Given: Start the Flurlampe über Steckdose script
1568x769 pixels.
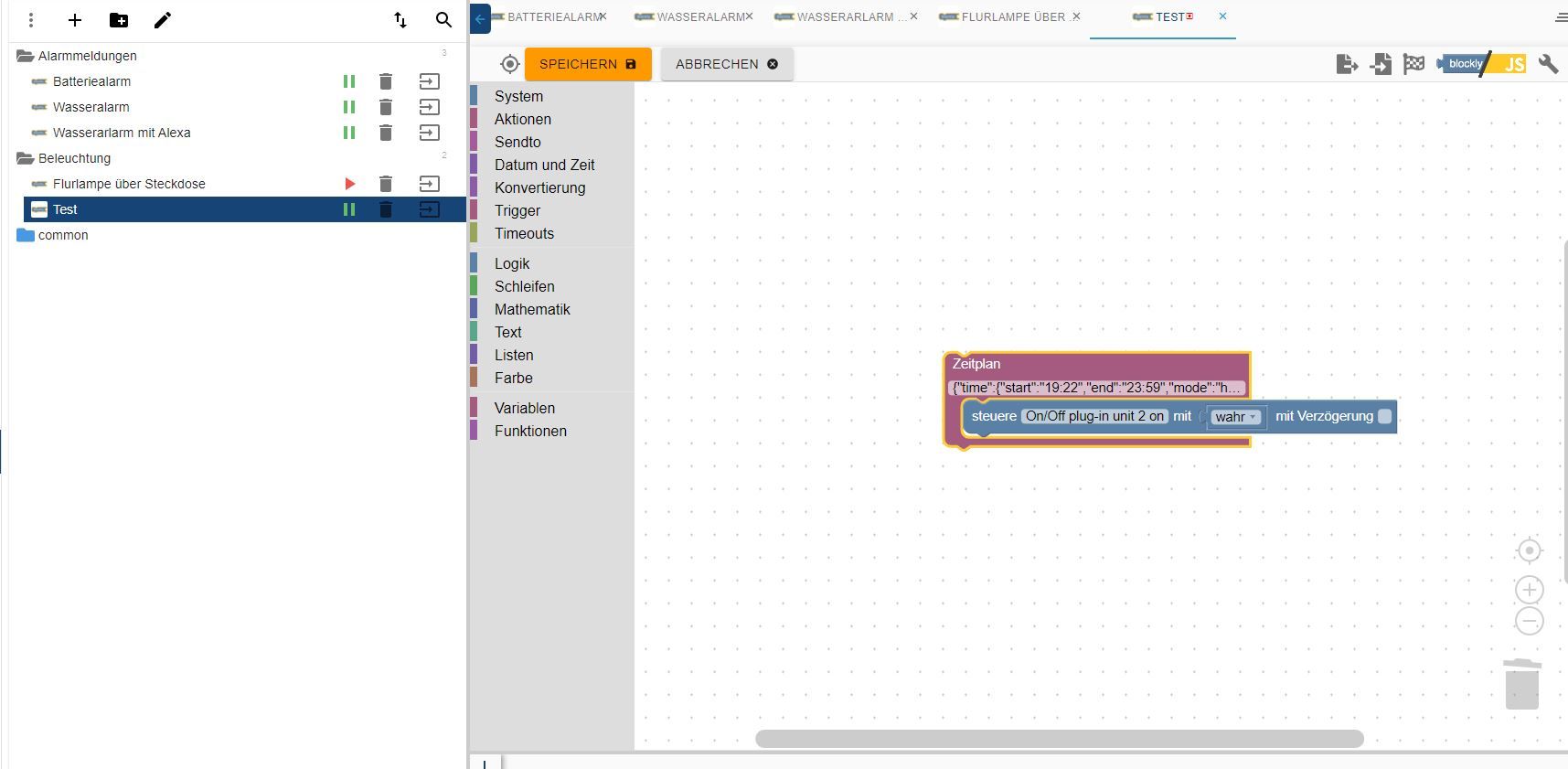Looking at the screenshot, I should click(x=349, y=184).
